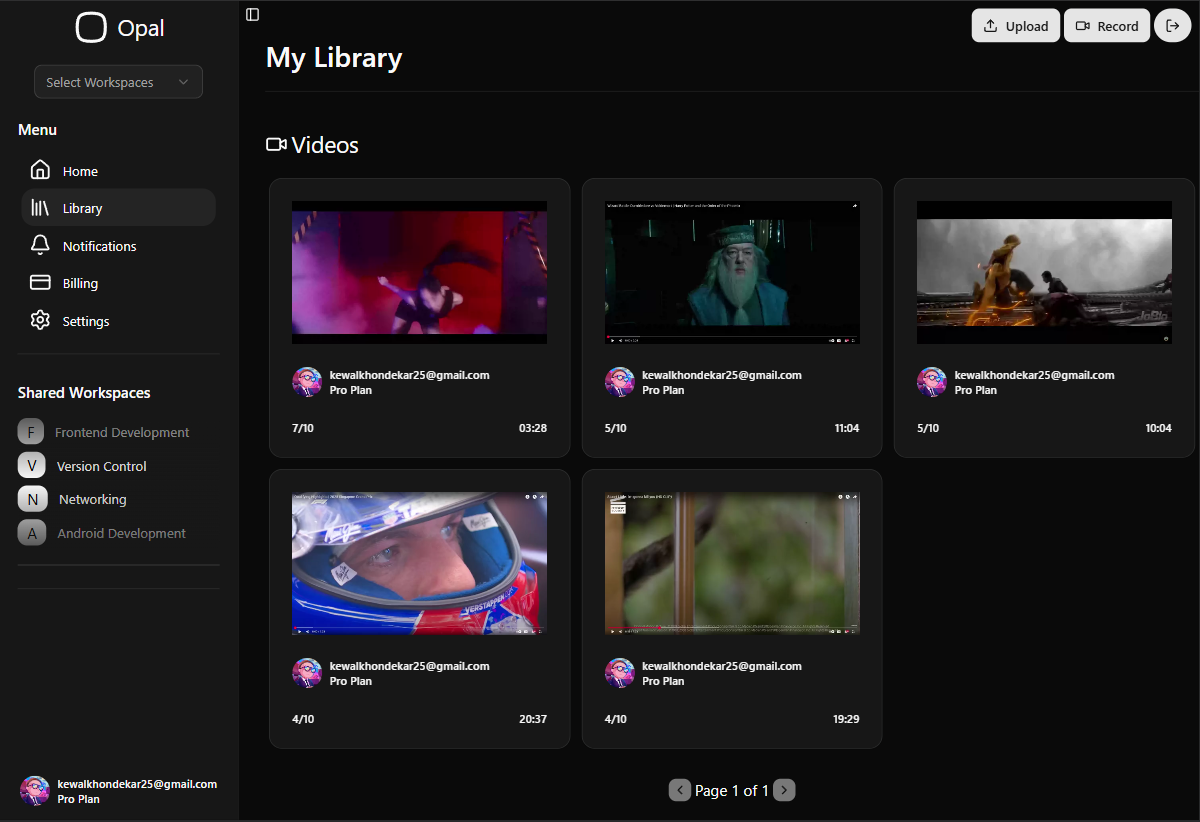The image size is (1200, 822).
Task: Click the Upload button
Action: 1016,26
